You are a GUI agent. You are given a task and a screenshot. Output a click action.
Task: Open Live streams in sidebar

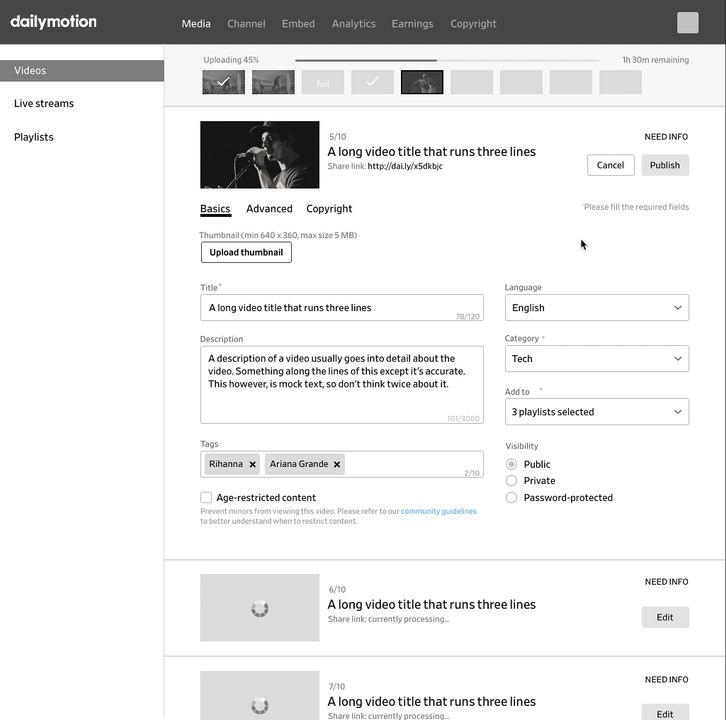(44, 103)
